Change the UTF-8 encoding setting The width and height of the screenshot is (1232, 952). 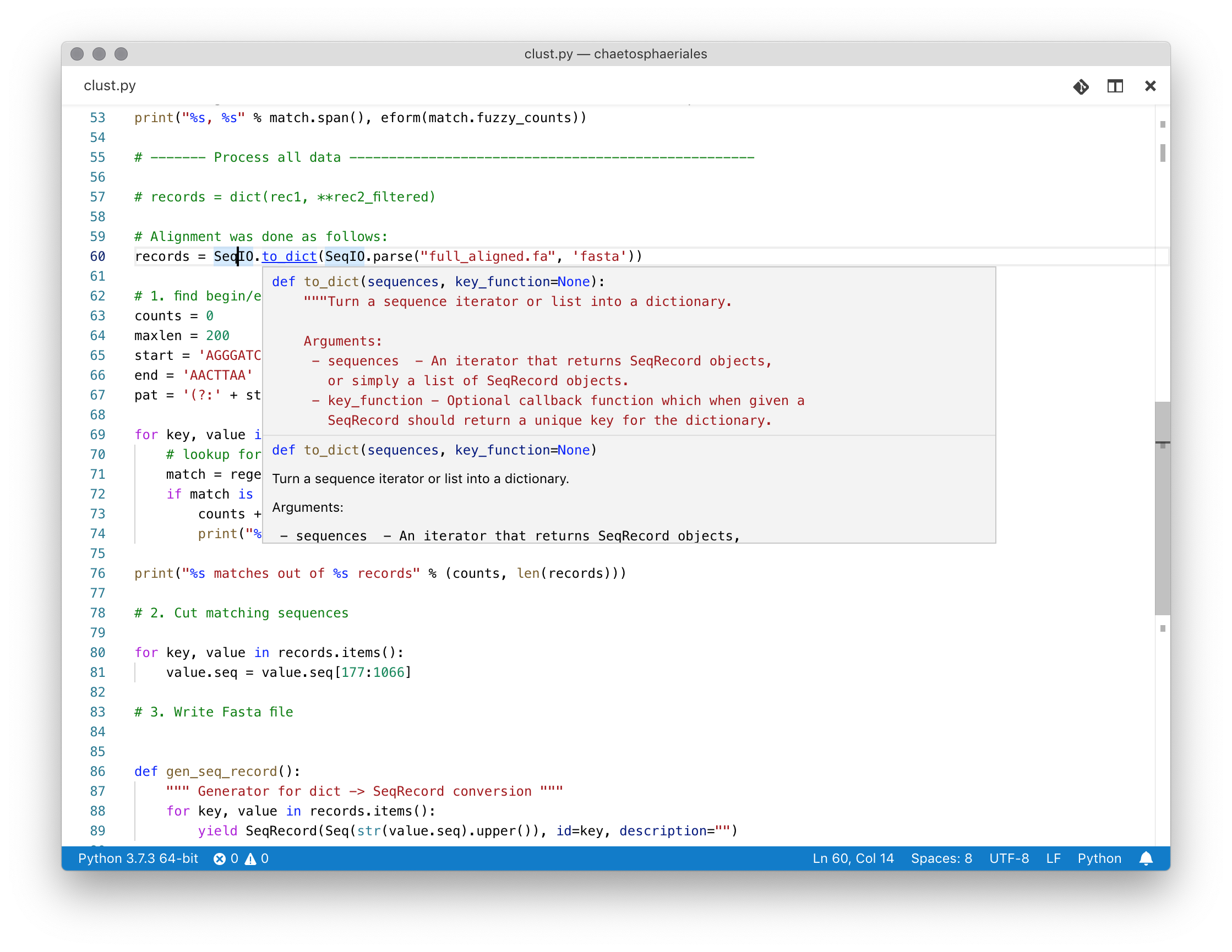coord(1009,858)
